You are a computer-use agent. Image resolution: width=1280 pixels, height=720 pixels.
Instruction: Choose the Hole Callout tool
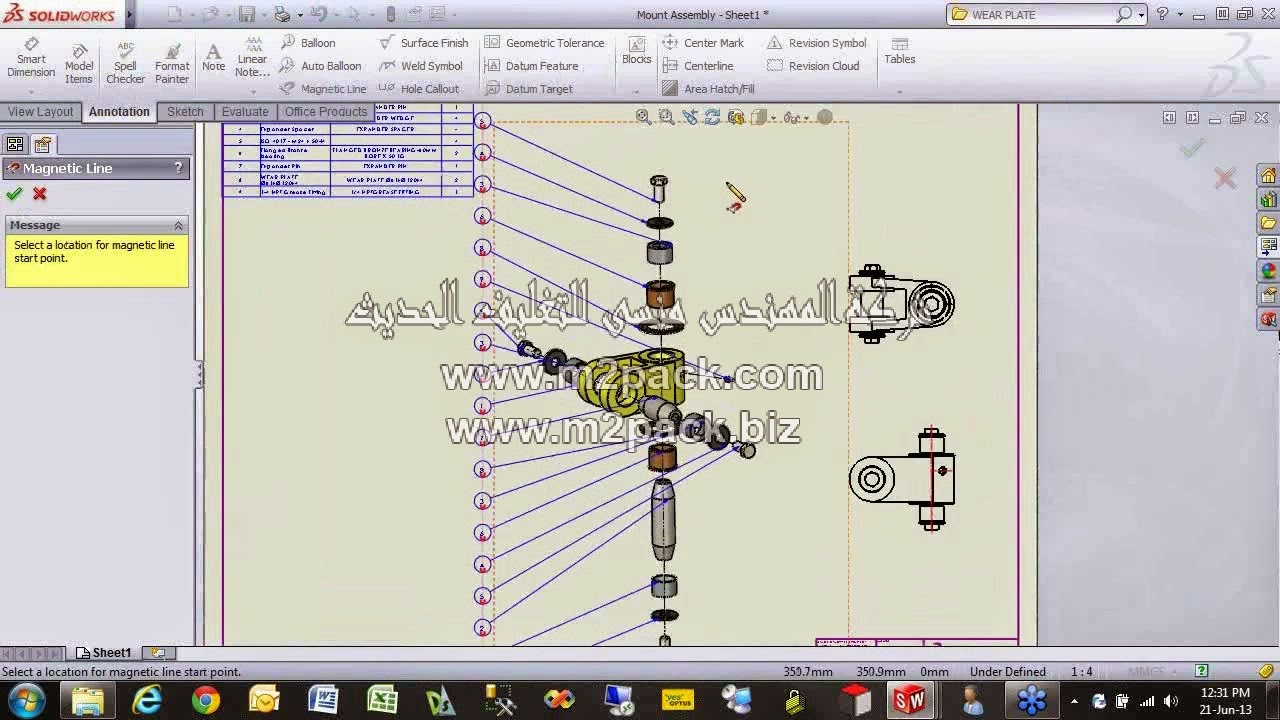pos(419,89)
